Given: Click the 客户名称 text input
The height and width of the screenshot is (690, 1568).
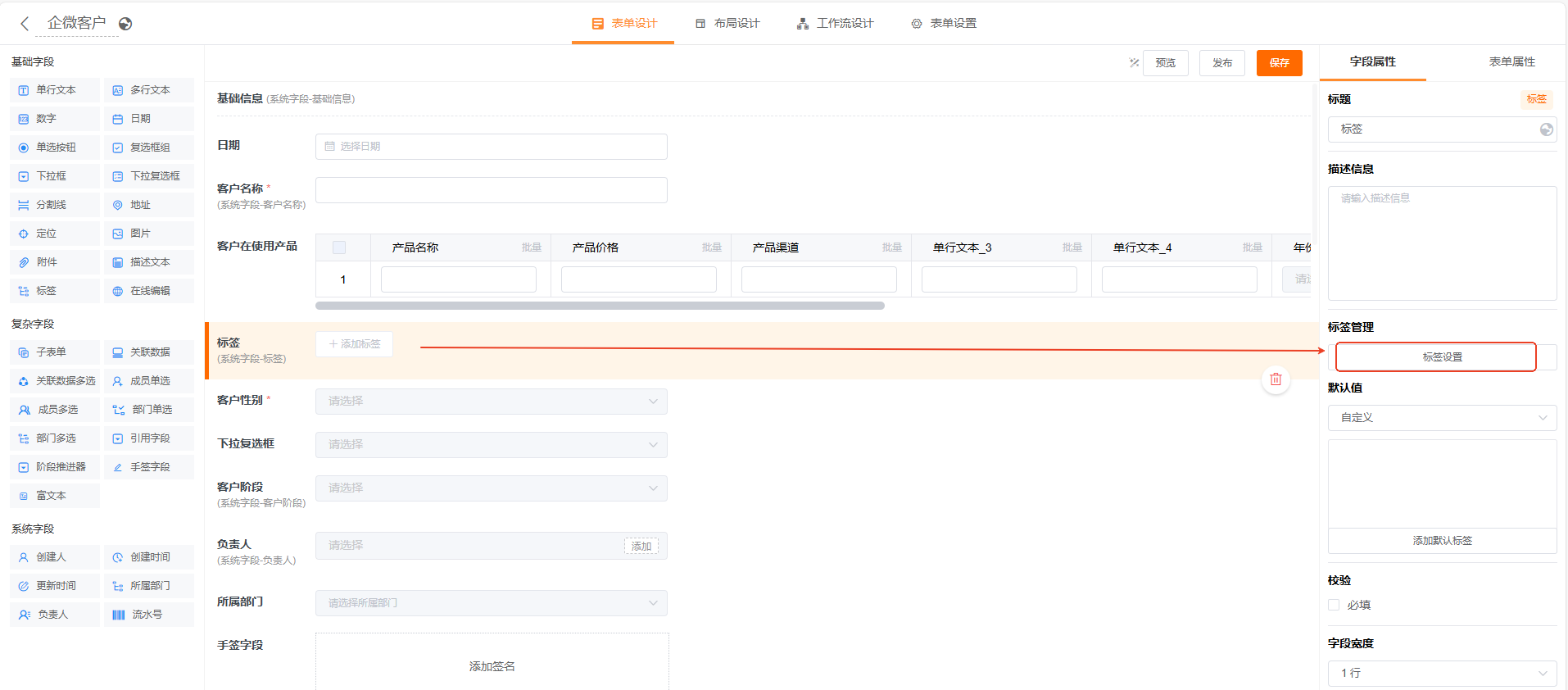Looking at the screenshot, I should [491, 190].
